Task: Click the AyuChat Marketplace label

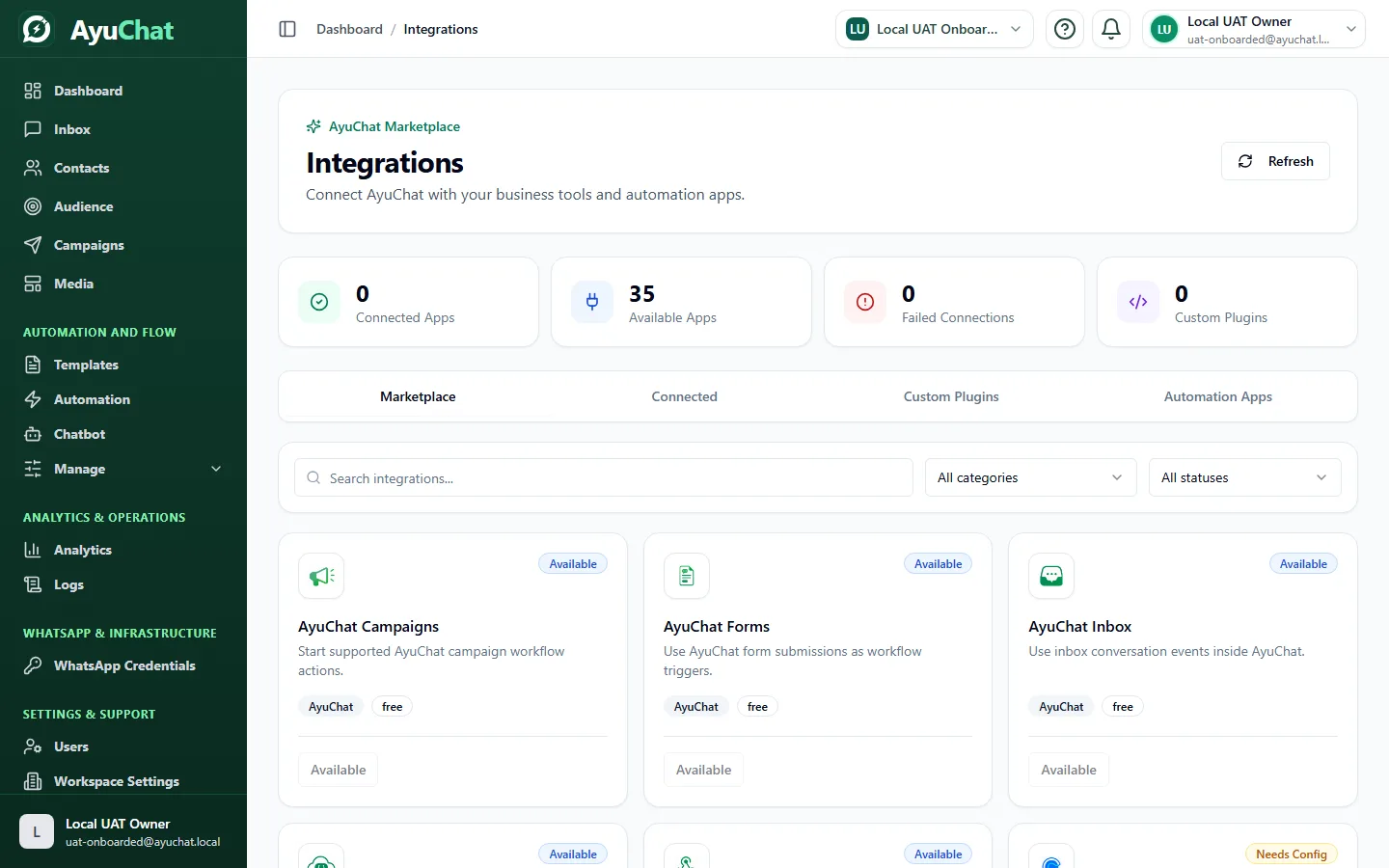Action: (x=395, y=126)
